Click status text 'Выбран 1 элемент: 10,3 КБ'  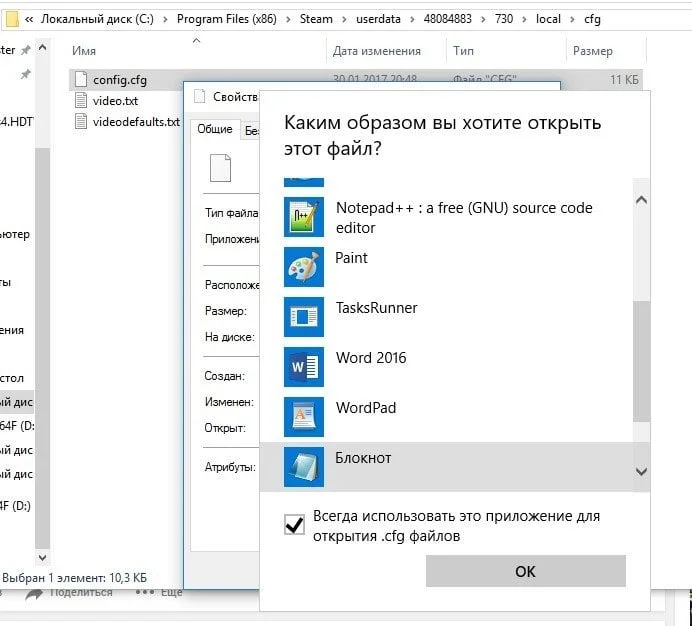coord(75,577)
